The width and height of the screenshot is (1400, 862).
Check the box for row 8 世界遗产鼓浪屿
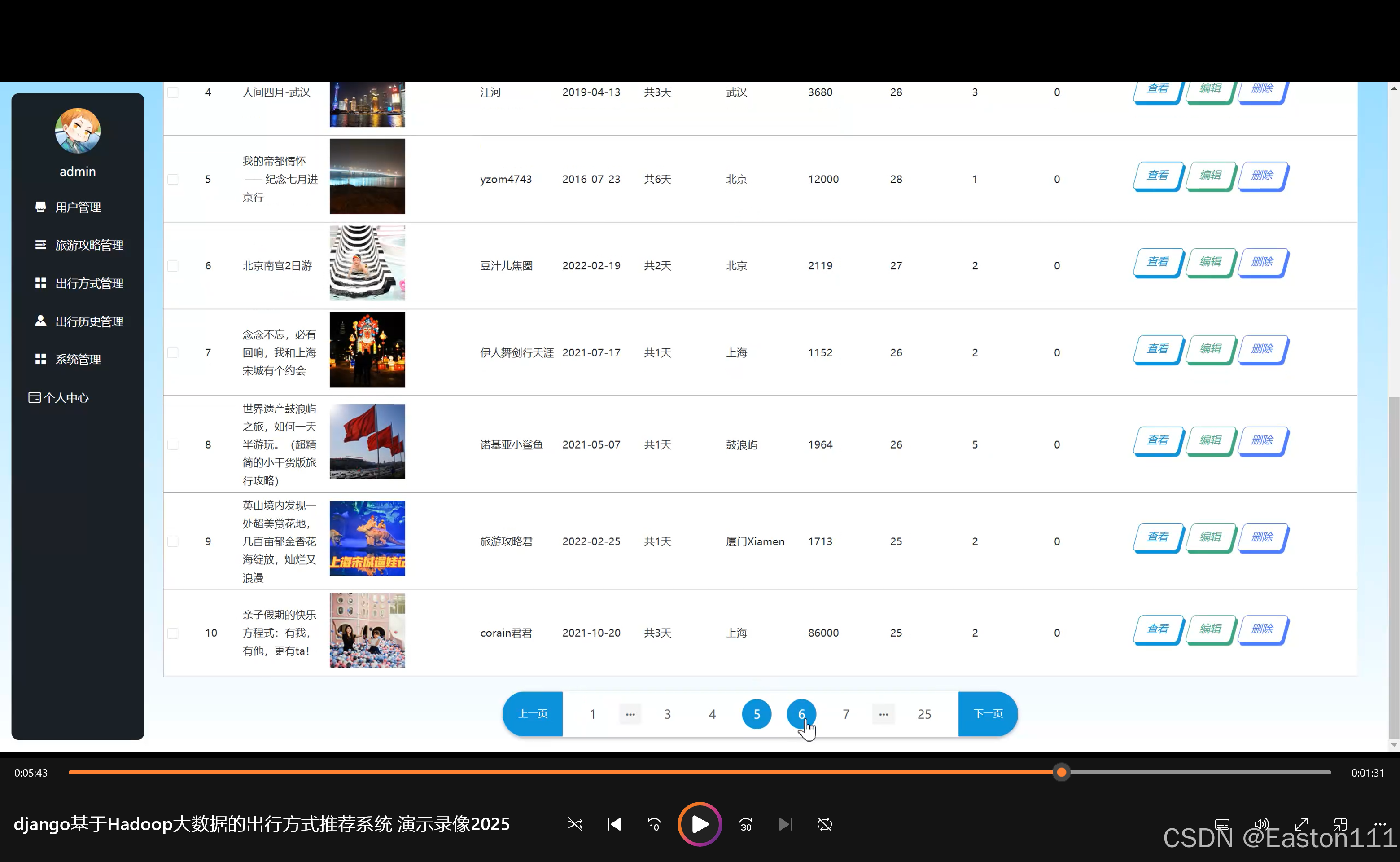coord(173,444)
